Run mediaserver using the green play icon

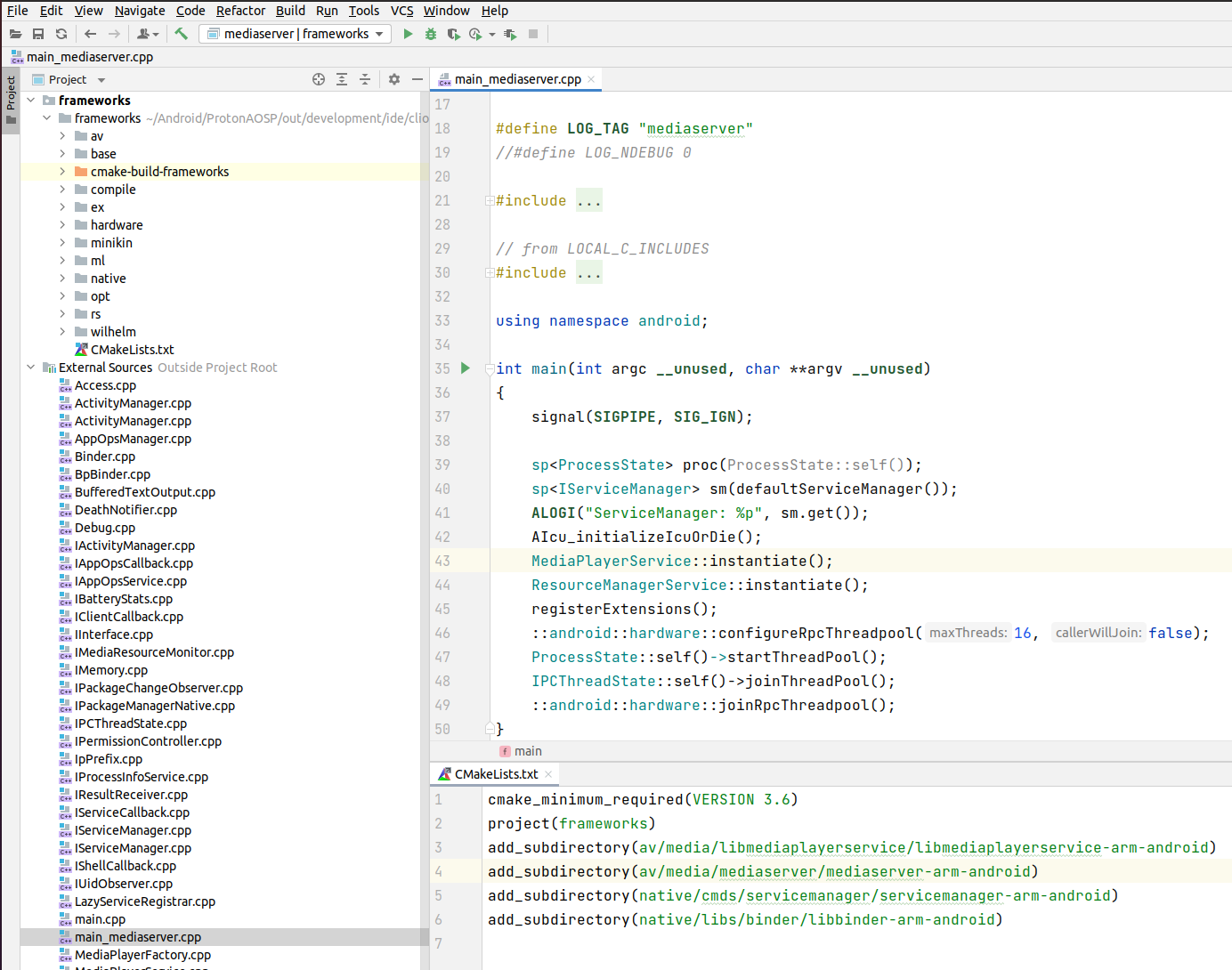click(x=408, y=34)
